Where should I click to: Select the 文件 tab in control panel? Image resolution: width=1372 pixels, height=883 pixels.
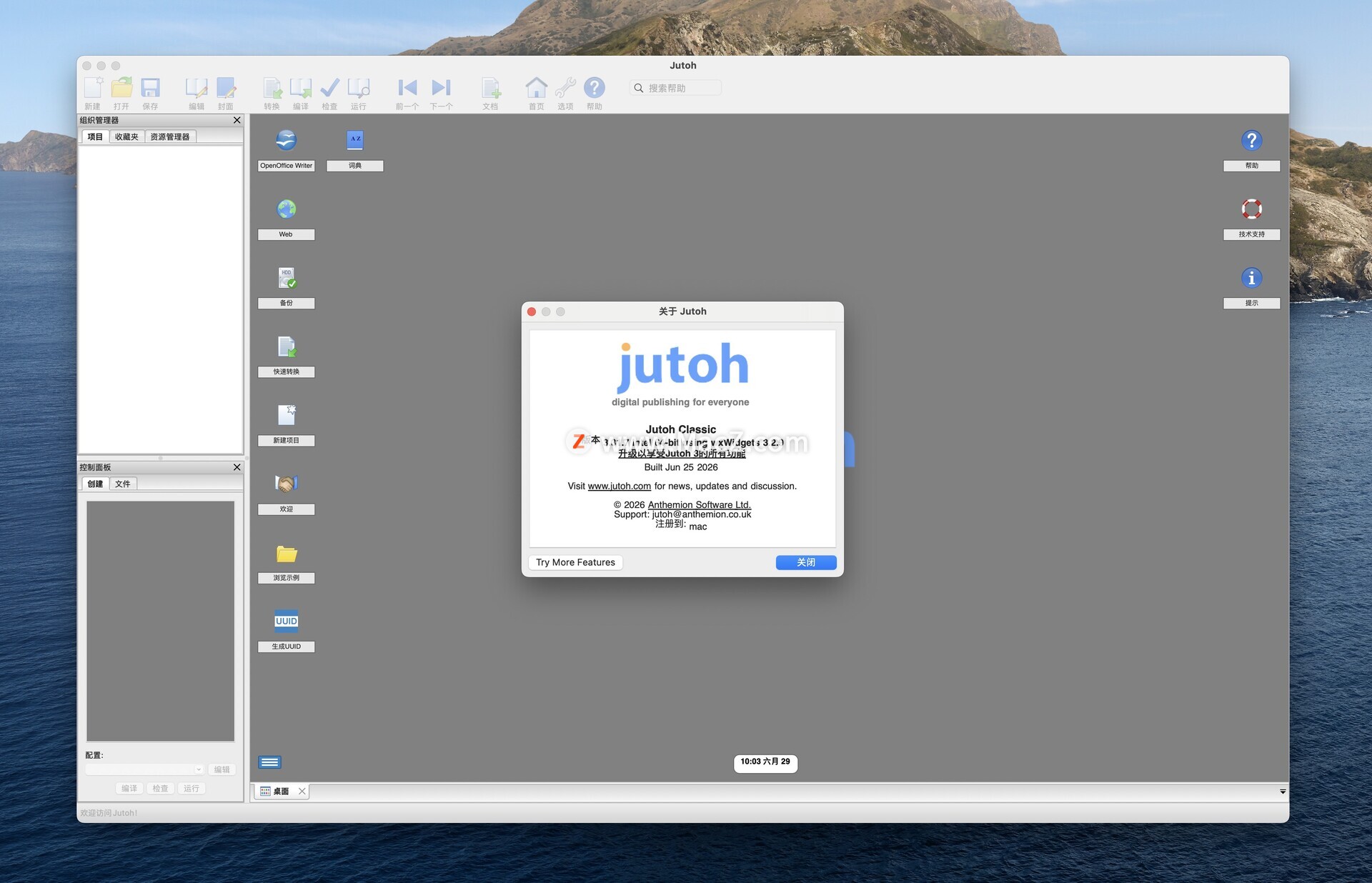(123, 484)
